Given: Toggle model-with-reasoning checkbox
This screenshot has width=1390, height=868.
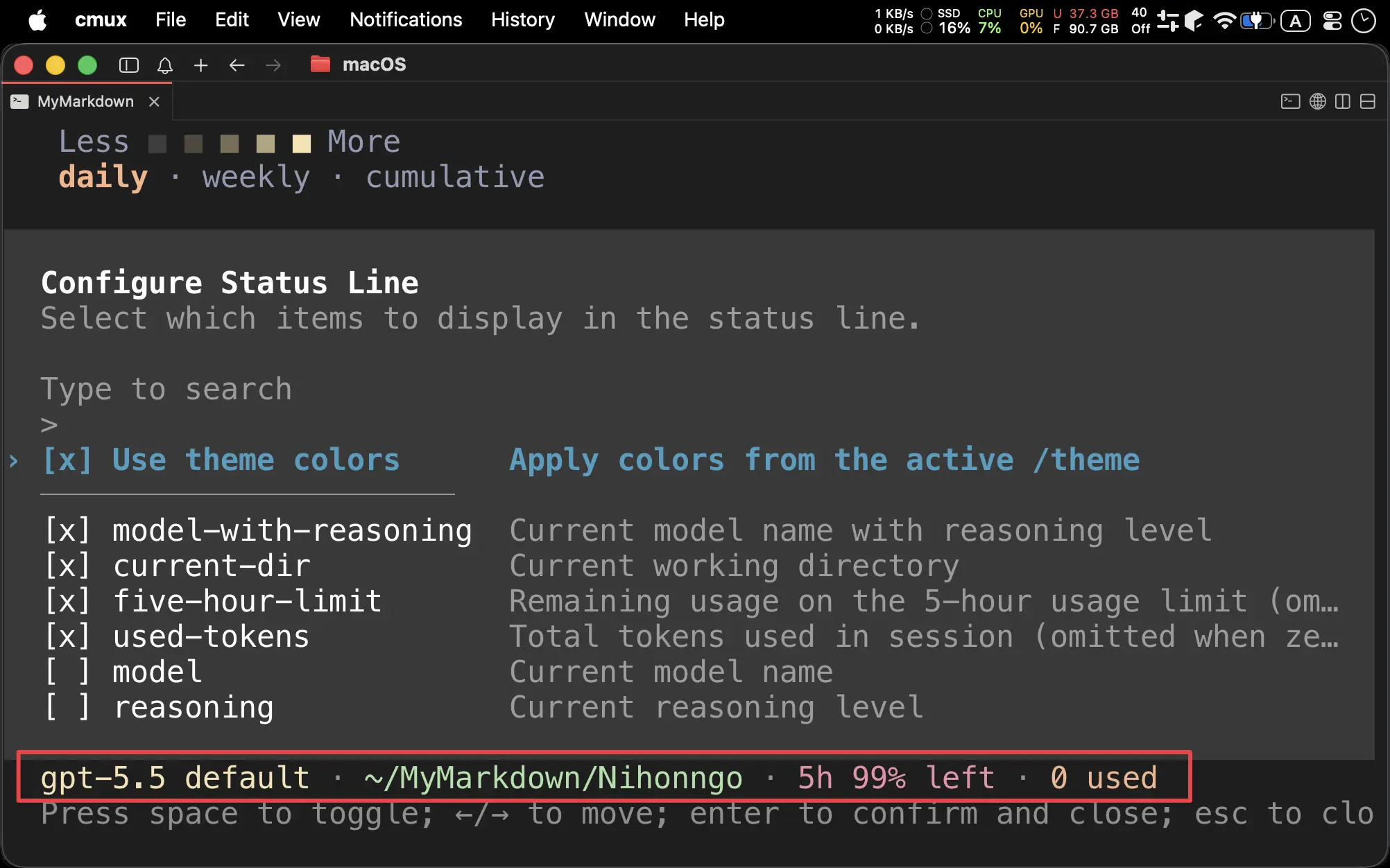Looking at the screenshot, I should 67,531.
